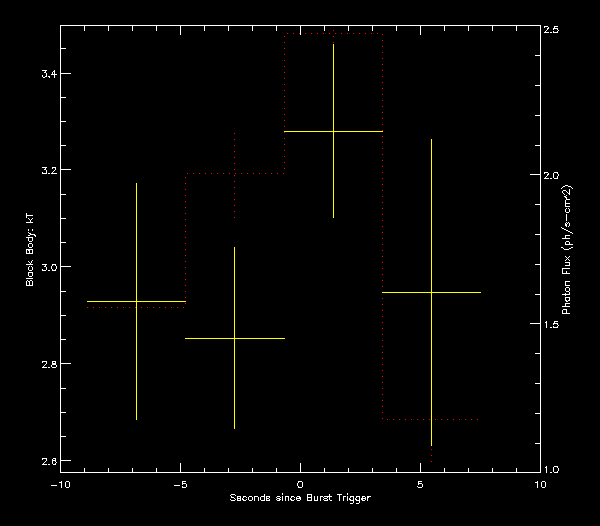Click the 1.5 tick label on the right axis
Screen dimensions: 600x526
[x=551, y=324]
